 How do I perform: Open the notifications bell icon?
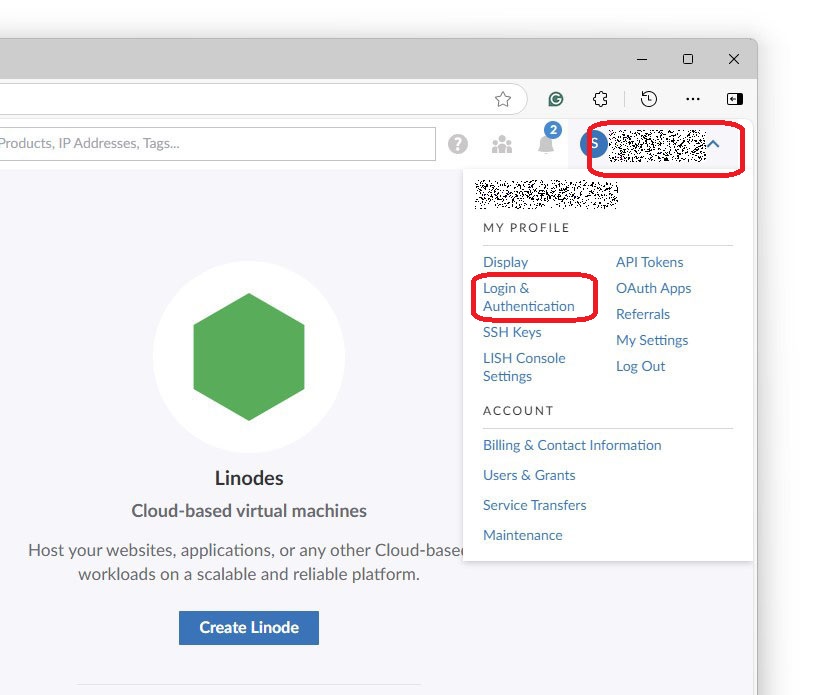(x=546, y=144)
